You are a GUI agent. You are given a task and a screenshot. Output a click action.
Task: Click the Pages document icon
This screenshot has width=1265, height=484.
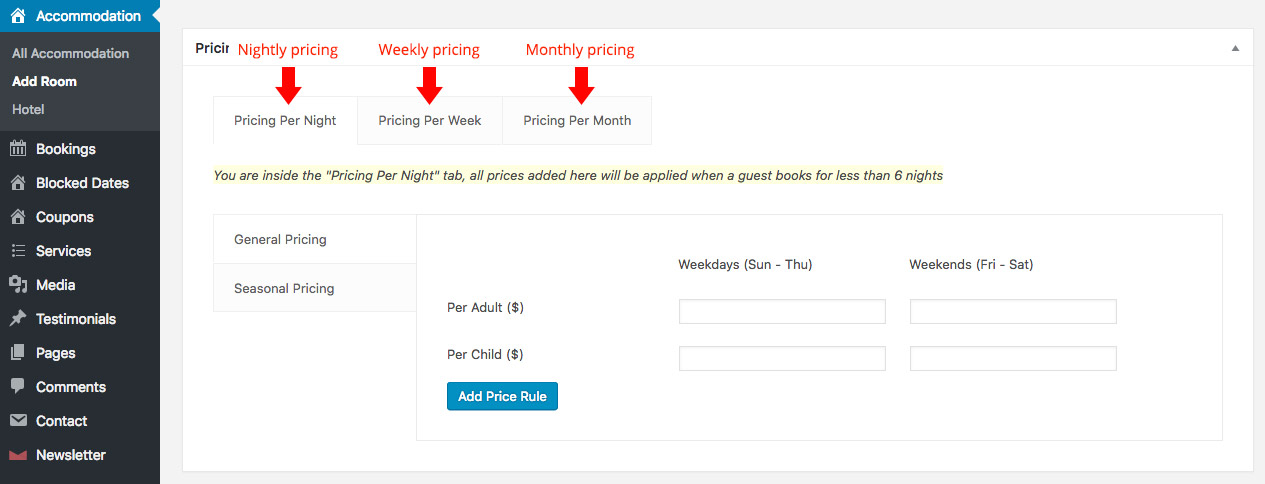[18, 353]
